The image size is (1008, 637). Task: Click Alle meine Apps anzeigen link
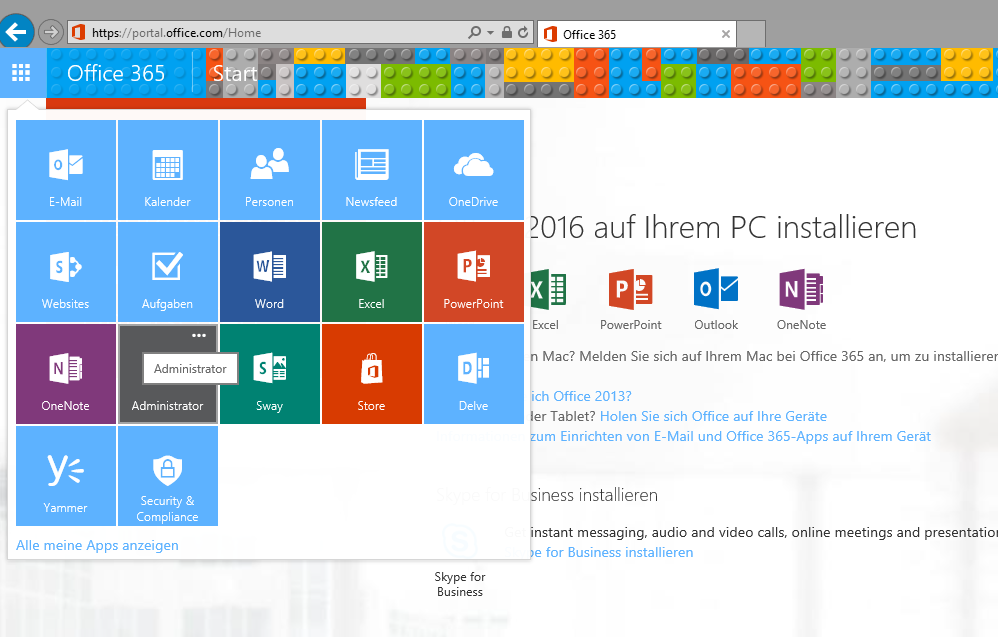coord(97,545)
